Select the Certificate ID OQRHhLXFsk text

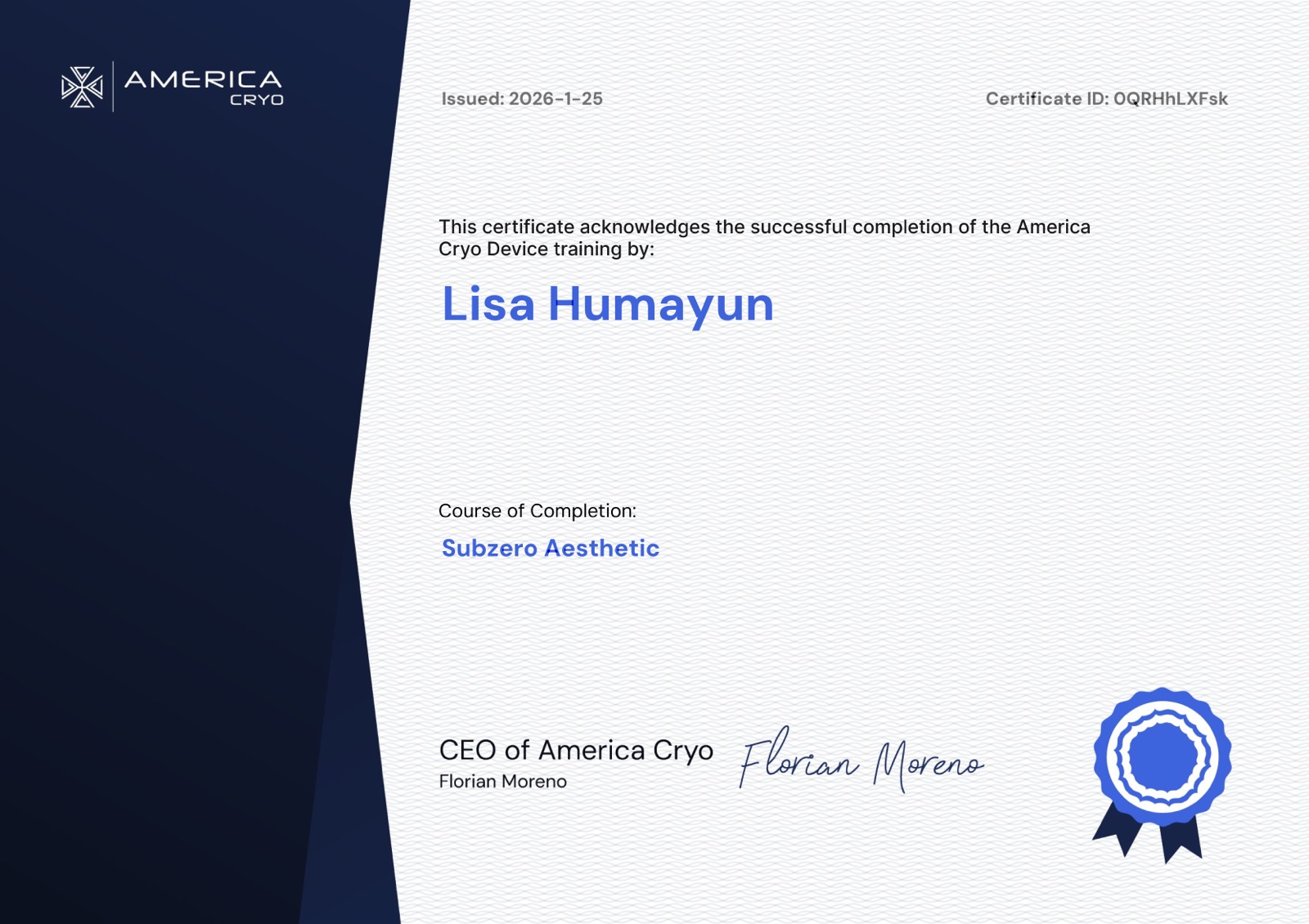(1106, 99)
